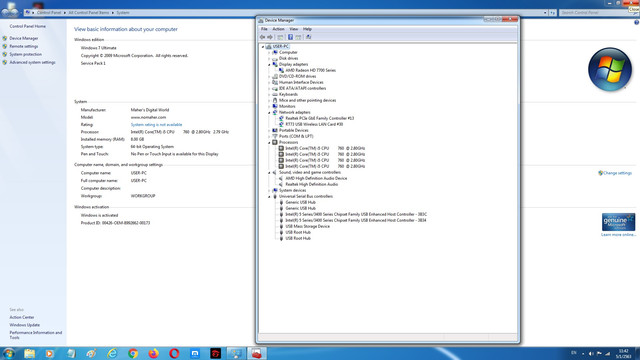
Task: Expand the Monitors node
Action: [x=269, y=107]
